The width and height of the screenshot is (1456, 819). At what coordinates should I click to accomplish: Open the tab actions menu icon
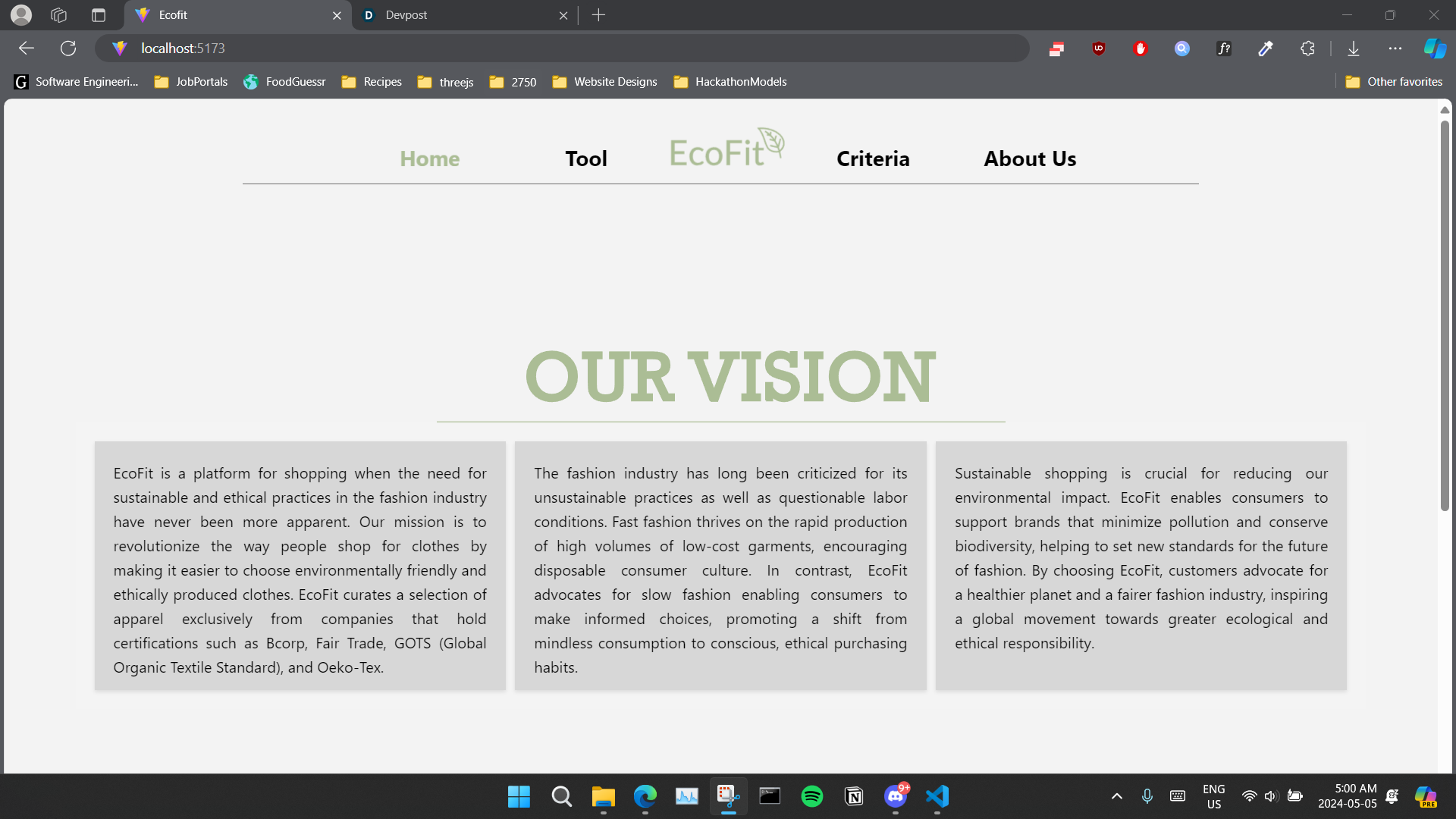[99, 15]
